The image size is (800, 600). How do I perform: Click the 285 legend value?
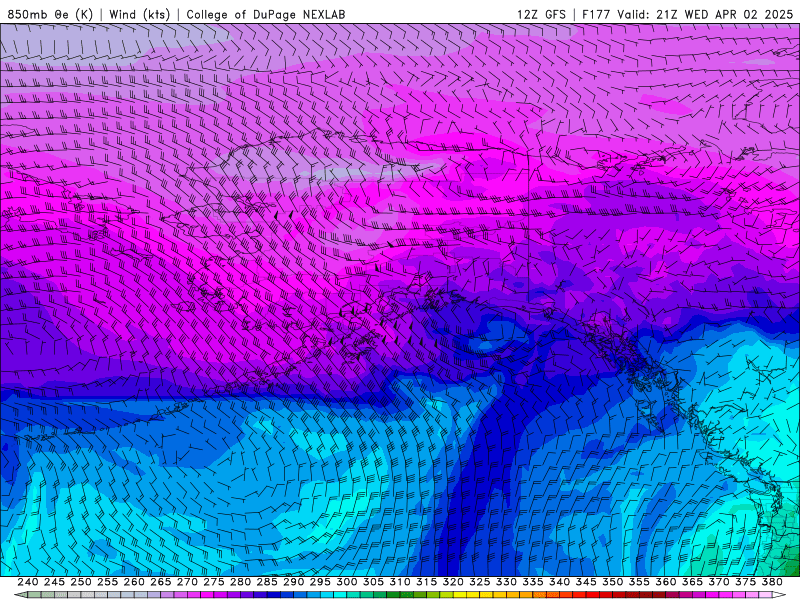pyautogui.click(x=267, y=582)
